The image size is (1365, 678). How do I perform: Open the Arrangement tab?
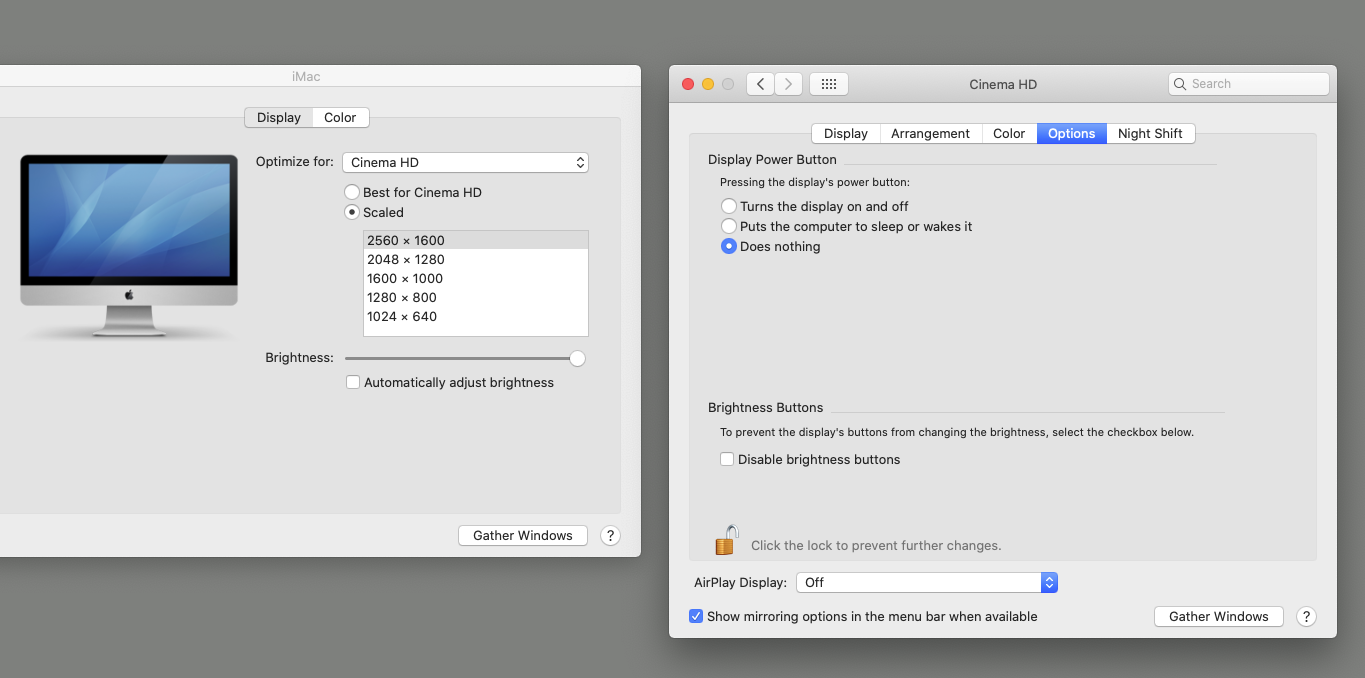tap(931, 133)
